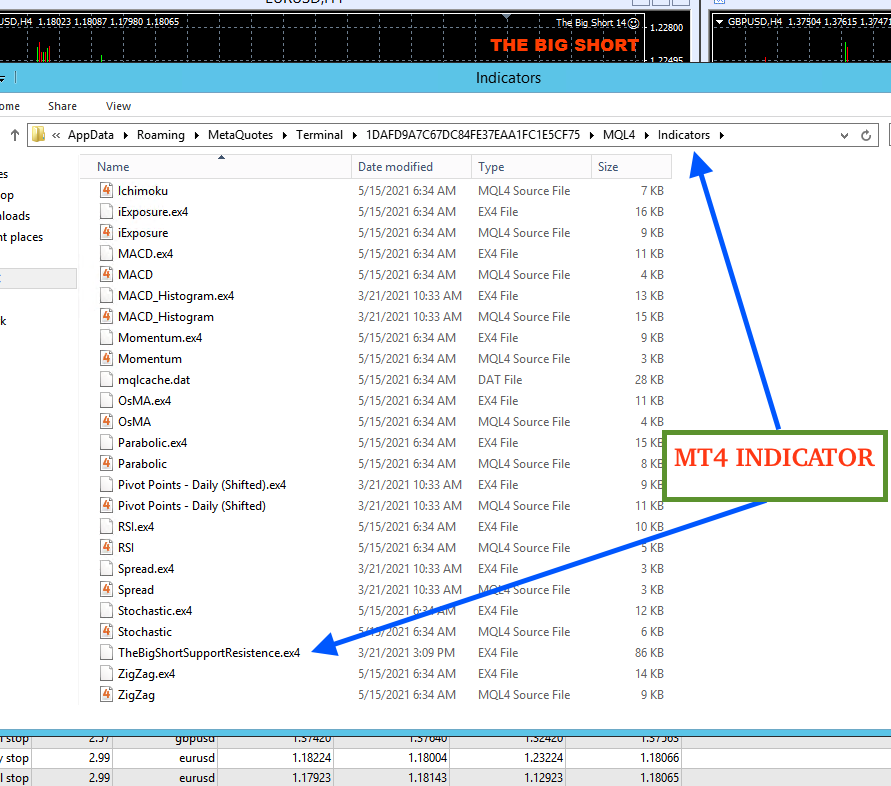Click the Momentum source file icon
The height and width of the screenshot is (786, 891).
(x=106, y=358)
